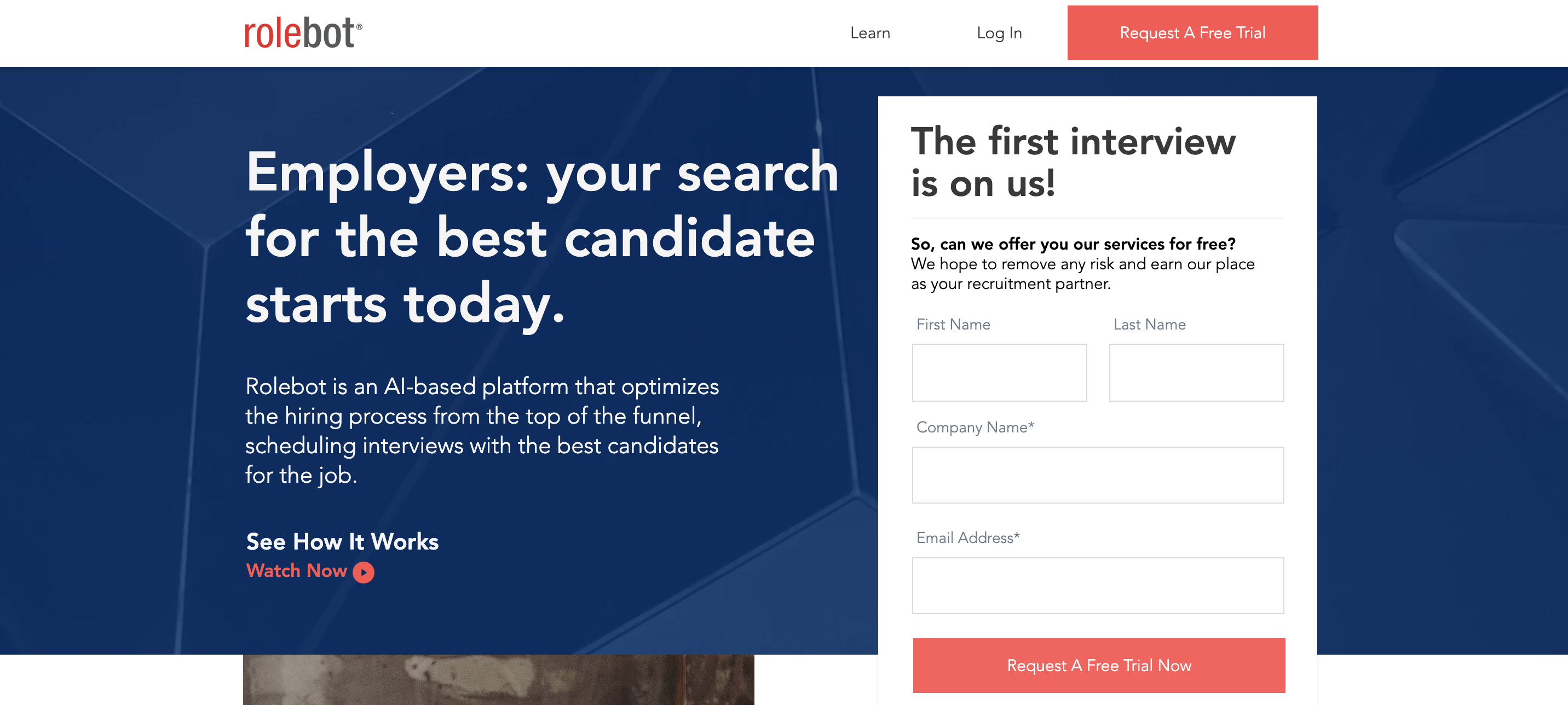Open the Learn menu item

pyautogui.click(x=870, y=33)
